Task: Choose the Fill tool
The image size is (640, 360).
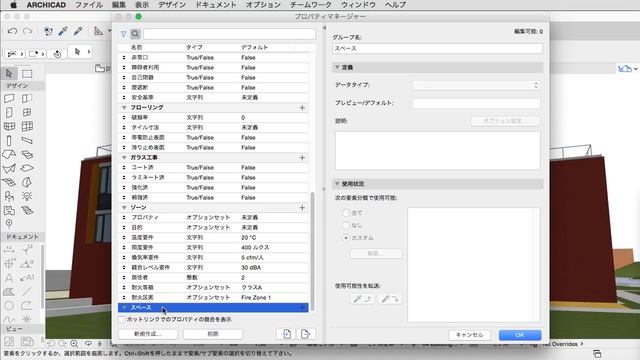Action: tap(9, 292)
